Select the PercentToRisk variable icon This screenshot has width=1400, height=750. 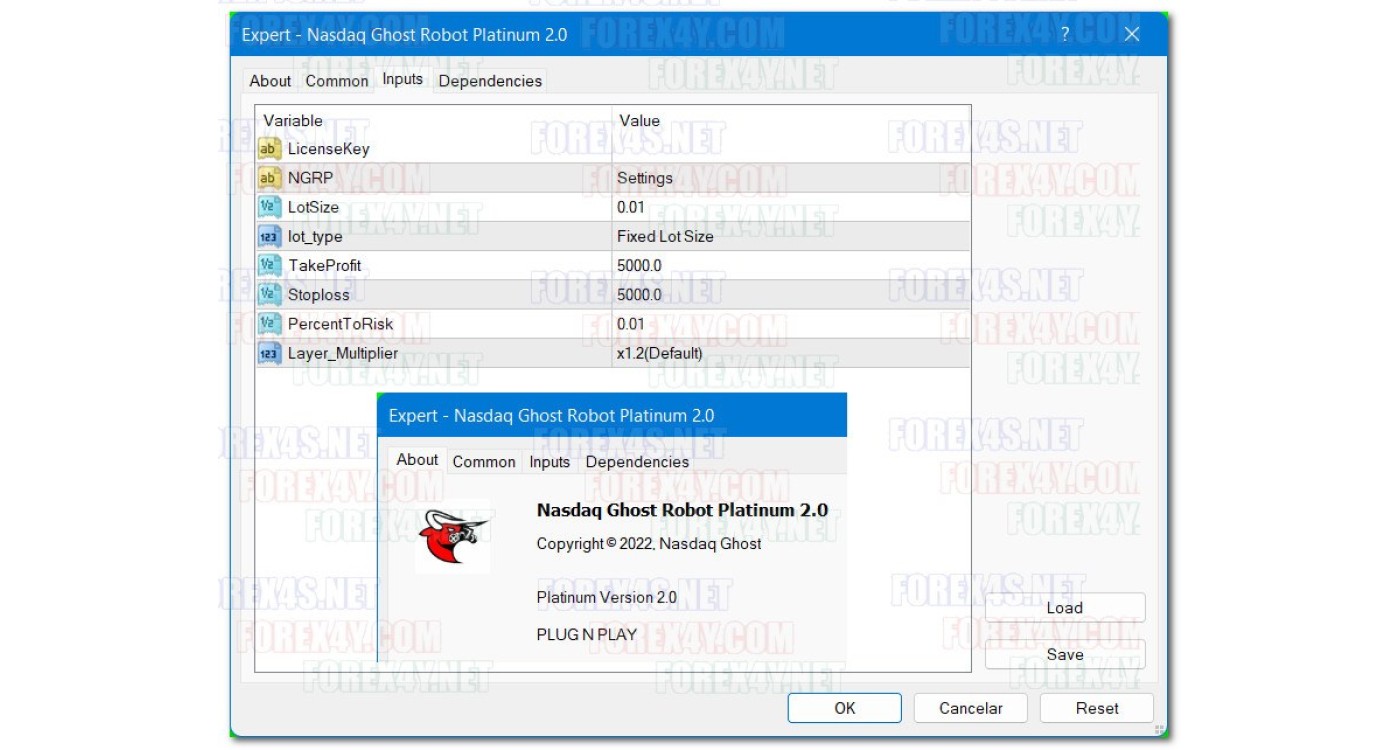pos(269,324)
